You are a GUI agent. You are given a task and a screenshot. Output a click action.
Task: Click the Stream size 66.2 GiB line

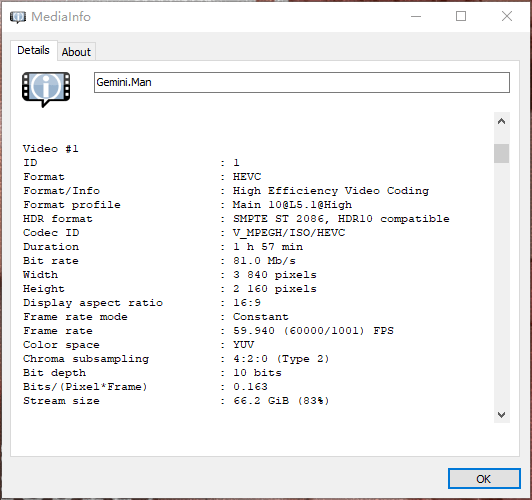pyautogui.click(x=176, y=401)
